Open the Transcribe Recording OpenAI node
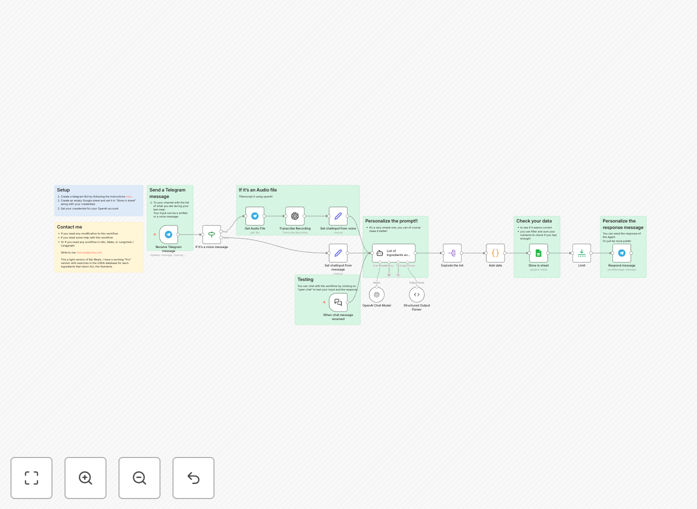Viewport: 697px width, 509px height. 295,216
